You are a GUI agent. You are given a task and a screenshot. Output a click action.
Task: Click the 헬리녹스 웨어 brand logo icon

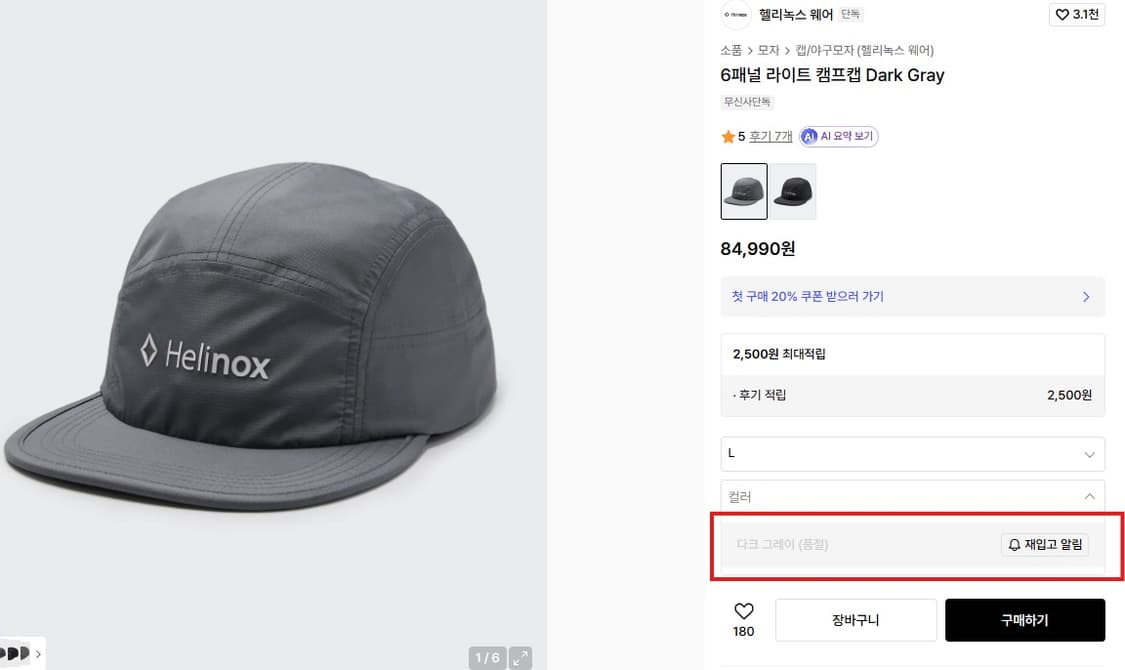[x=735, y=15]
